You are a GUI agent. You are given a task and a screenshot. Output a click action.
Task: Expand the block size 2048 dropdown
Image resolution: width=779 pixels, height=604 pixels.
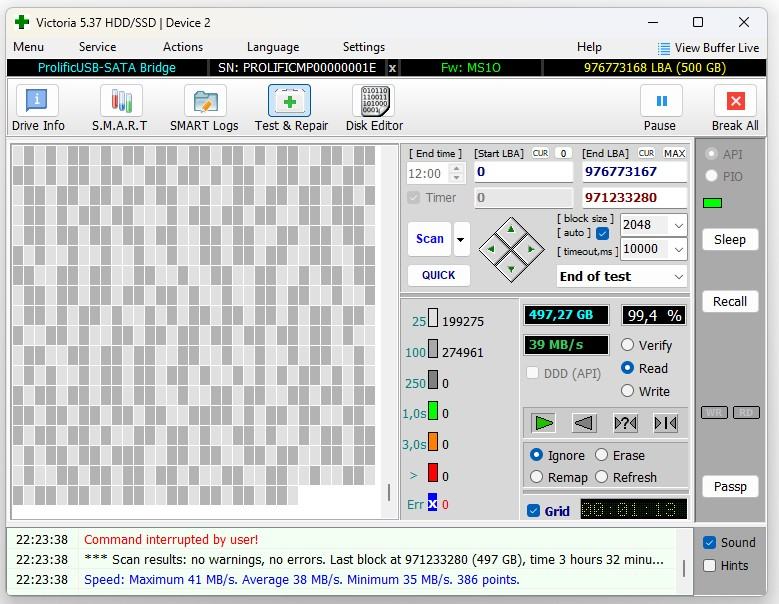[x=677, y=225]
